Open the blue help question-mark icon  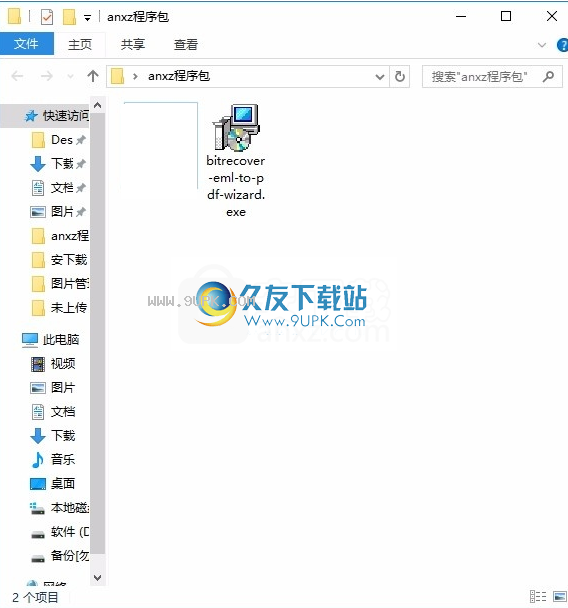[x=562, y=45]
